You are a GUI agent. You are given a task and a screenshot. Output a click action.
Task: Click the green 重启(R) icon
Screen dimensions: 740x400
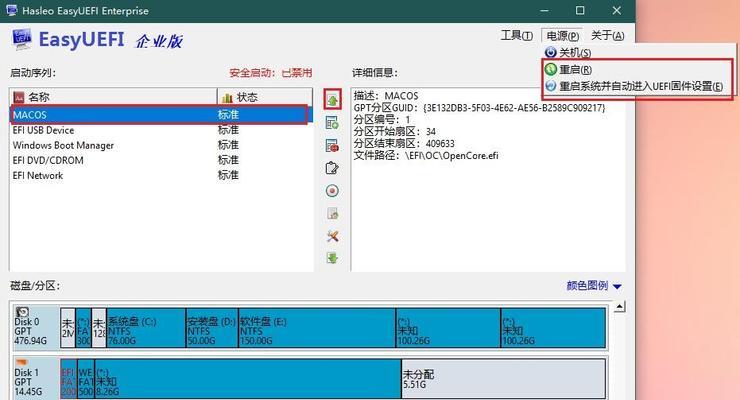click(x=550, y=69)
